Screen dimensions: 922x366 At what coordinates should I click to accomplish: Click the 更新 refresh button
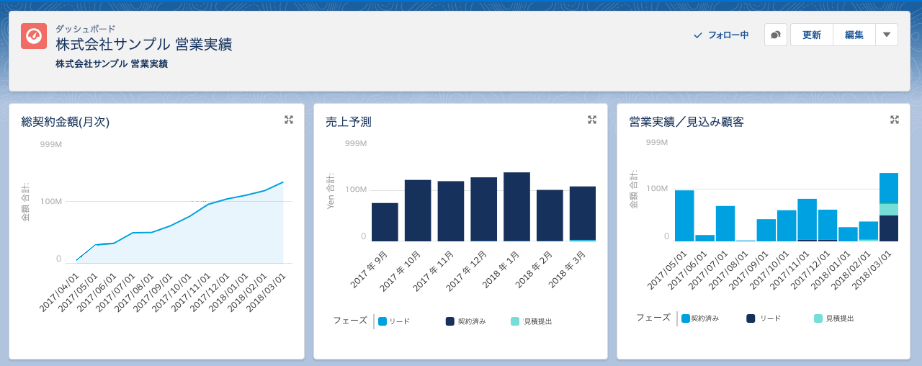(x=812, y=35)
